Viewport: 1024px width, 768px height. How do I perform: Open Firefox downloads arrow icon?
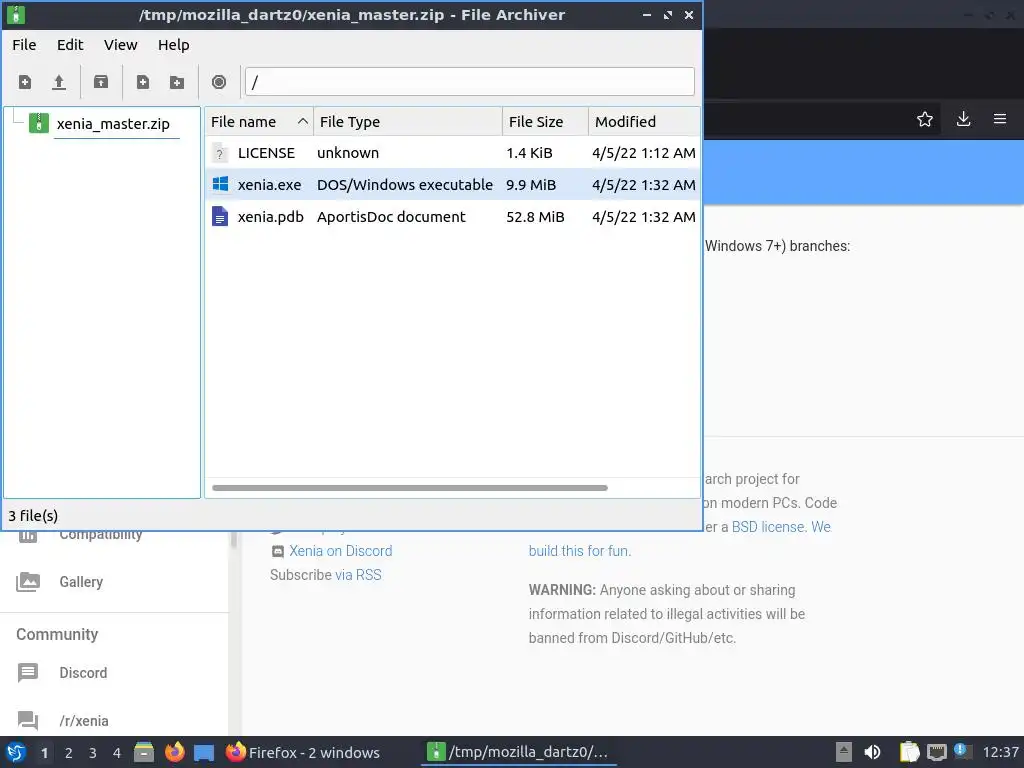pos(963,119)
